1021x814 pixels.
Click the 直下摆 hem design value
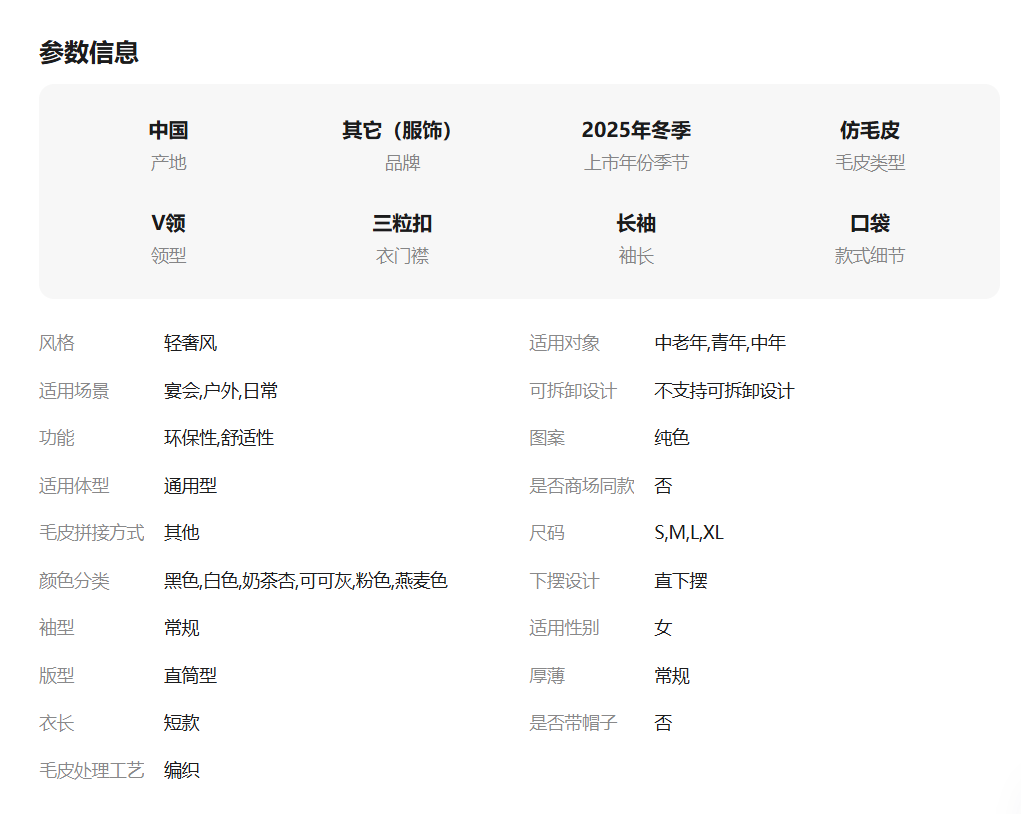[680, 581]
